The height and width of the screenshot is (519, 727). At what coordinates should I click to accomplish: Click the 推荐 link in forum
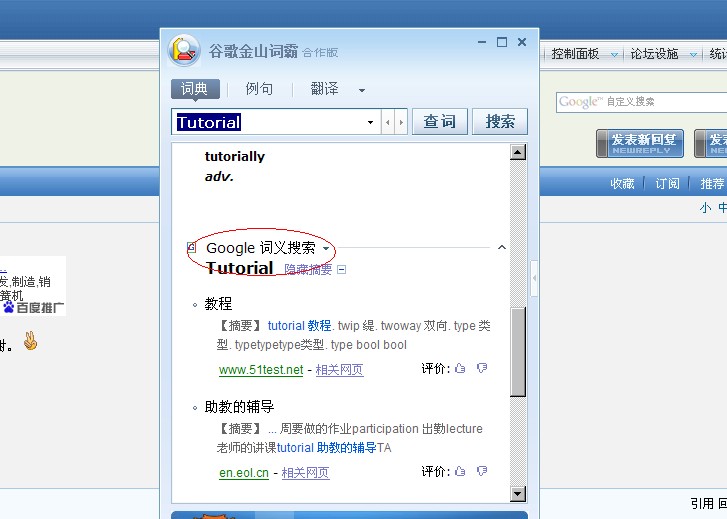[x=712, y=184]
